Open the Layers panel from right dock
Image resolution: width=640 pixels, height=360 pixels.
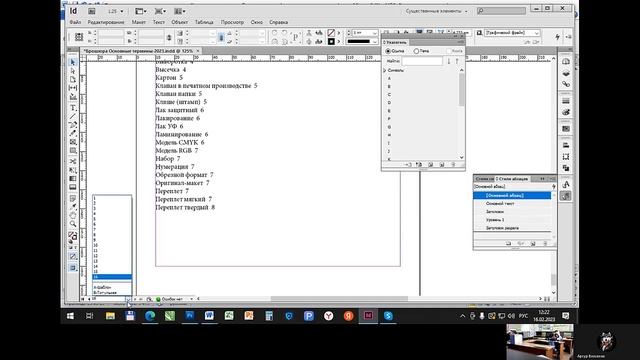tap(566, 73)
